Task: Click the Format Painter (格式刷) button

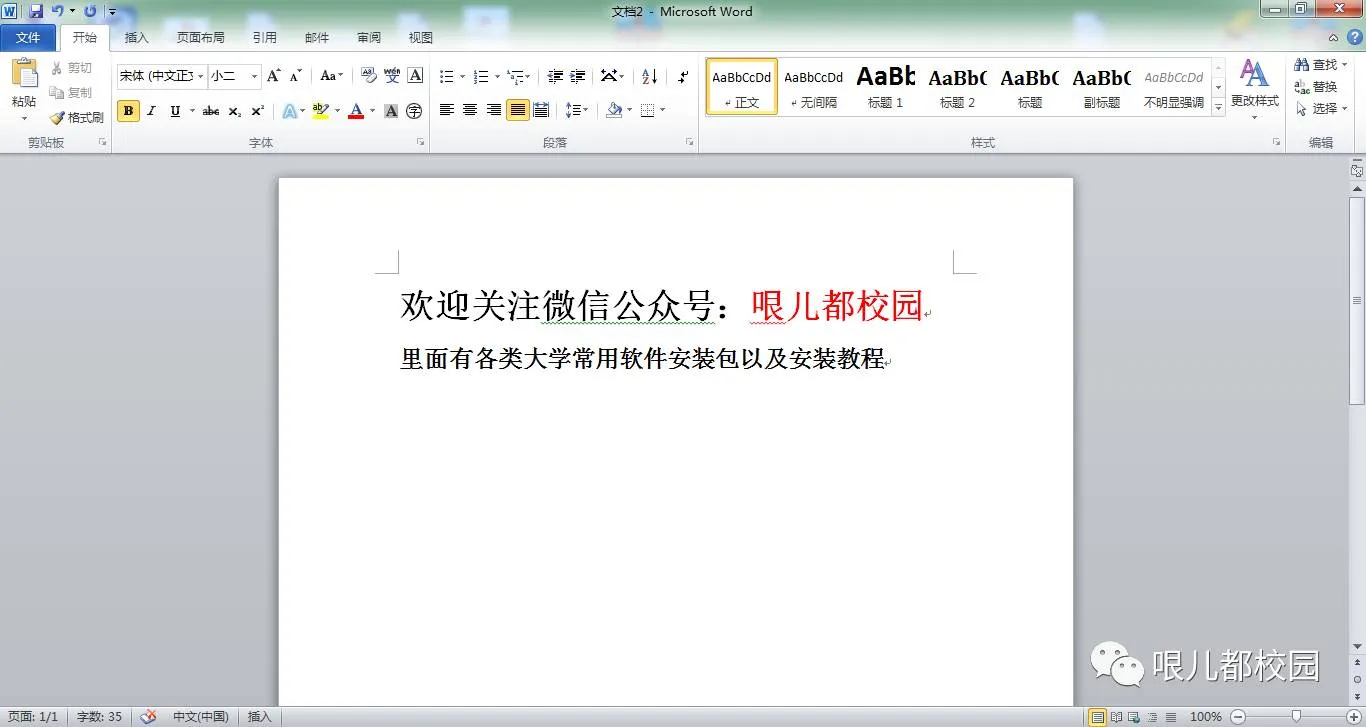Action: point(76,117)
